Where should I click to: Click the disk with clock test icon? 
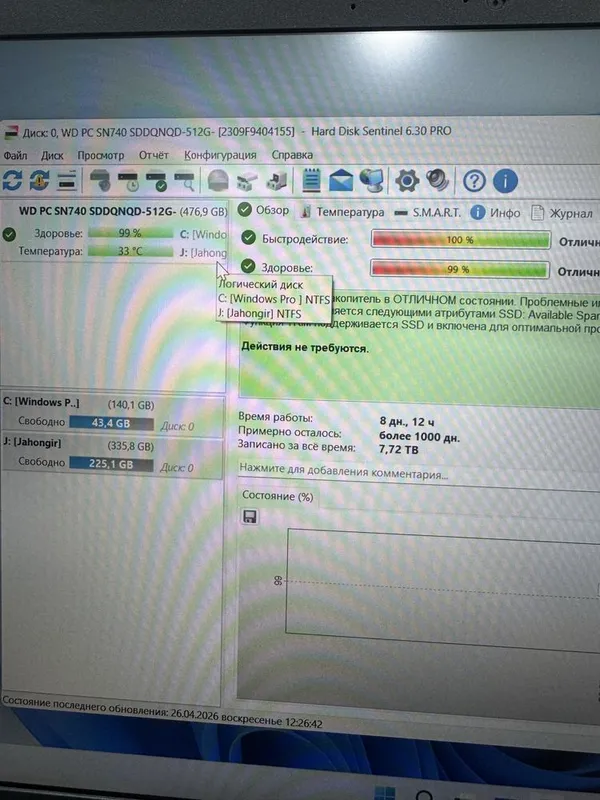[128, 182]
